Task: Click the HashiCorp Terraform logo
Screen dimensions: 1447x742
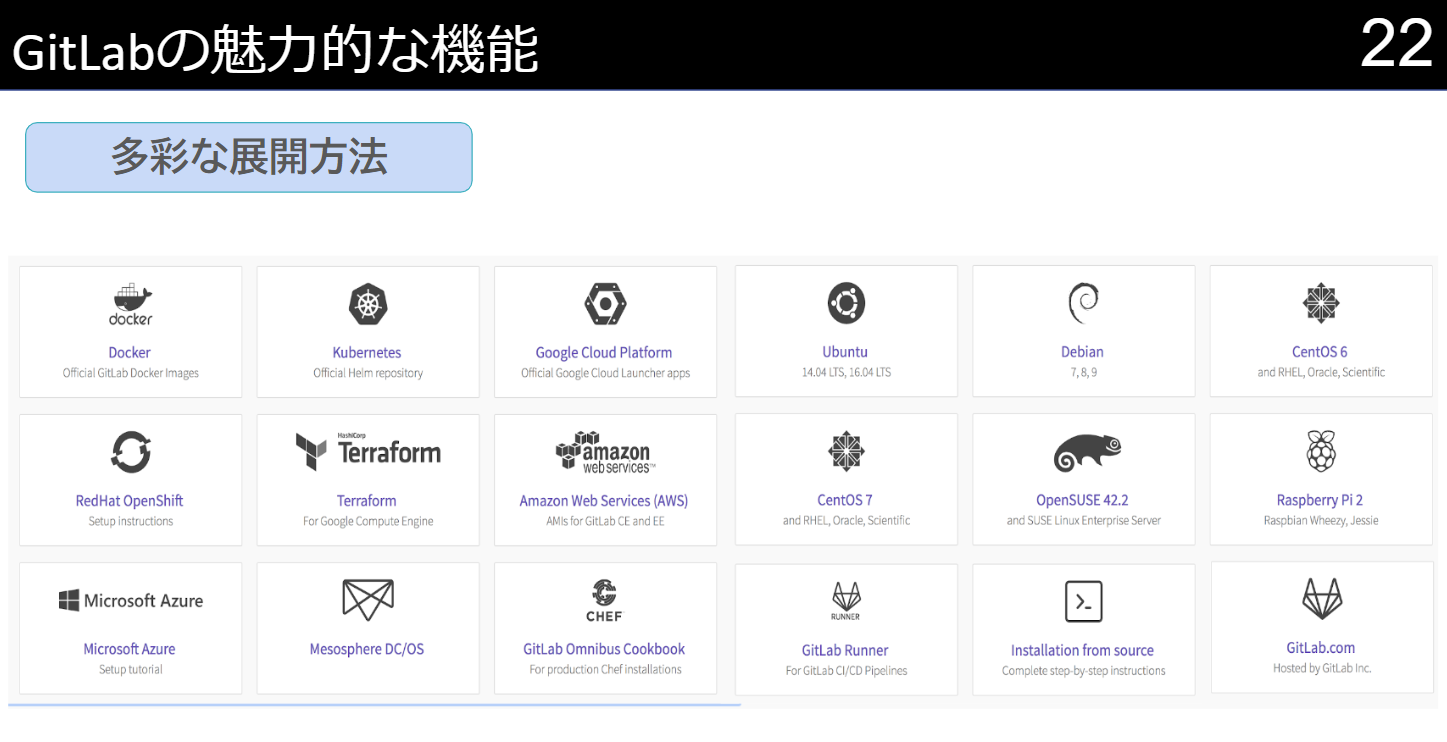Action: pyautogui.click(x=367, y=450)
